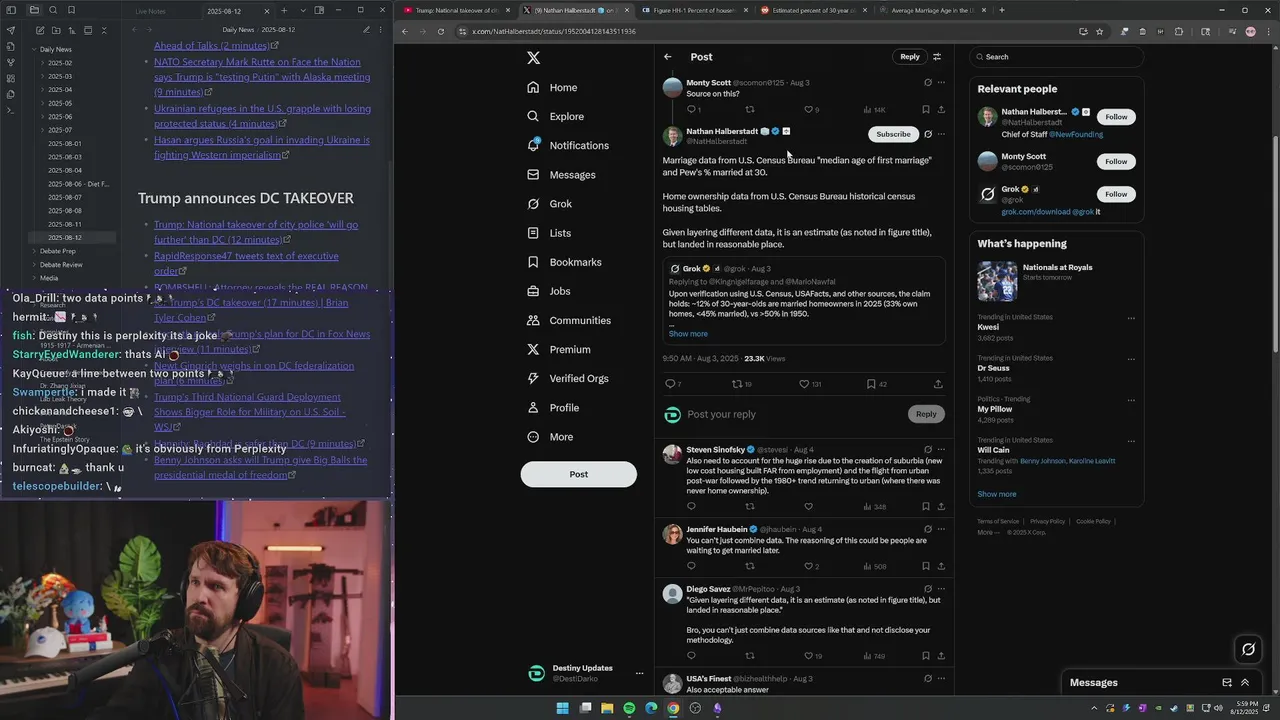Open Obsidian search icon
Viewport: 1280px width, 720px height.
[53, 10]
